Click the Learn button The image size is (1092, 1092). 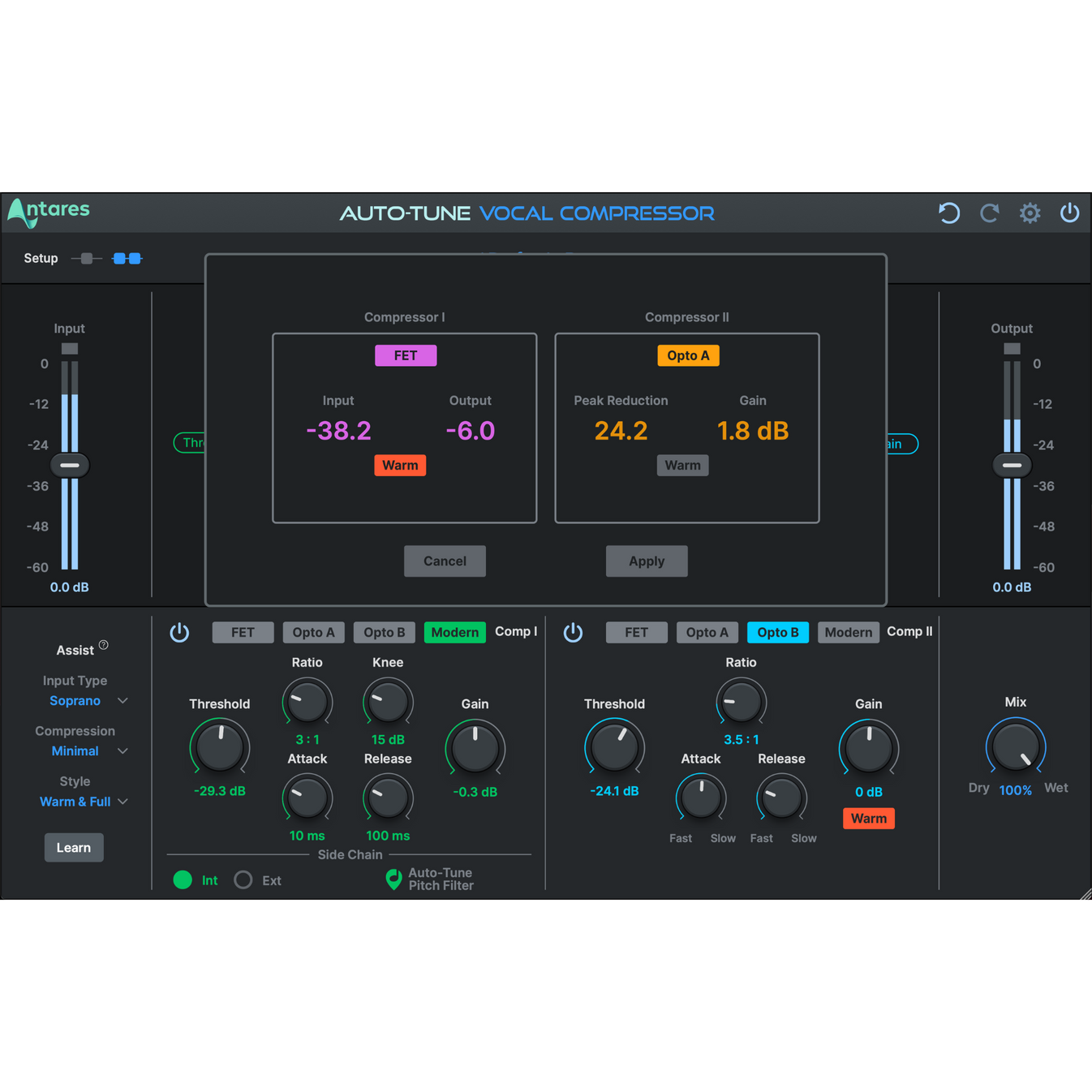click(74, 847)
